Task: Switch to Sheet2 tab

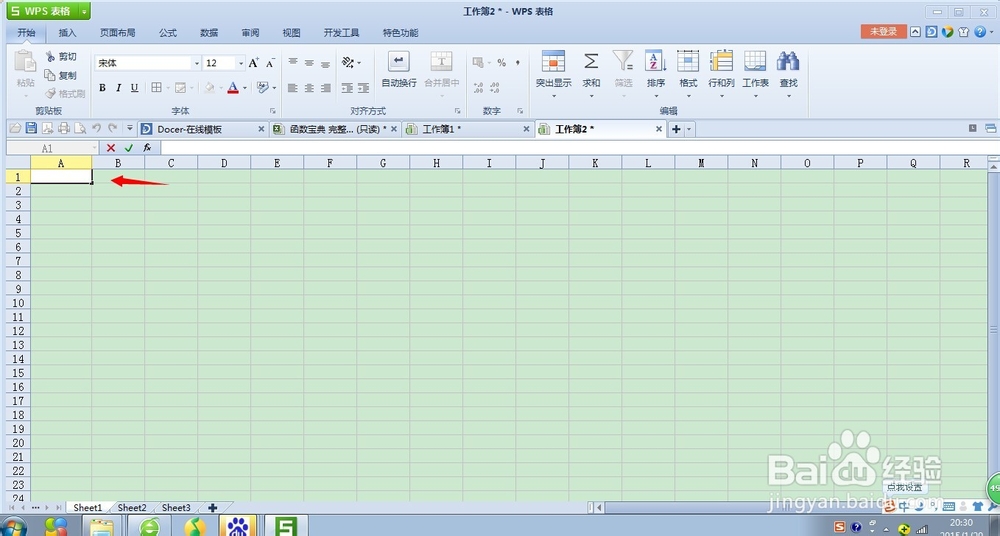Action: 132,508
